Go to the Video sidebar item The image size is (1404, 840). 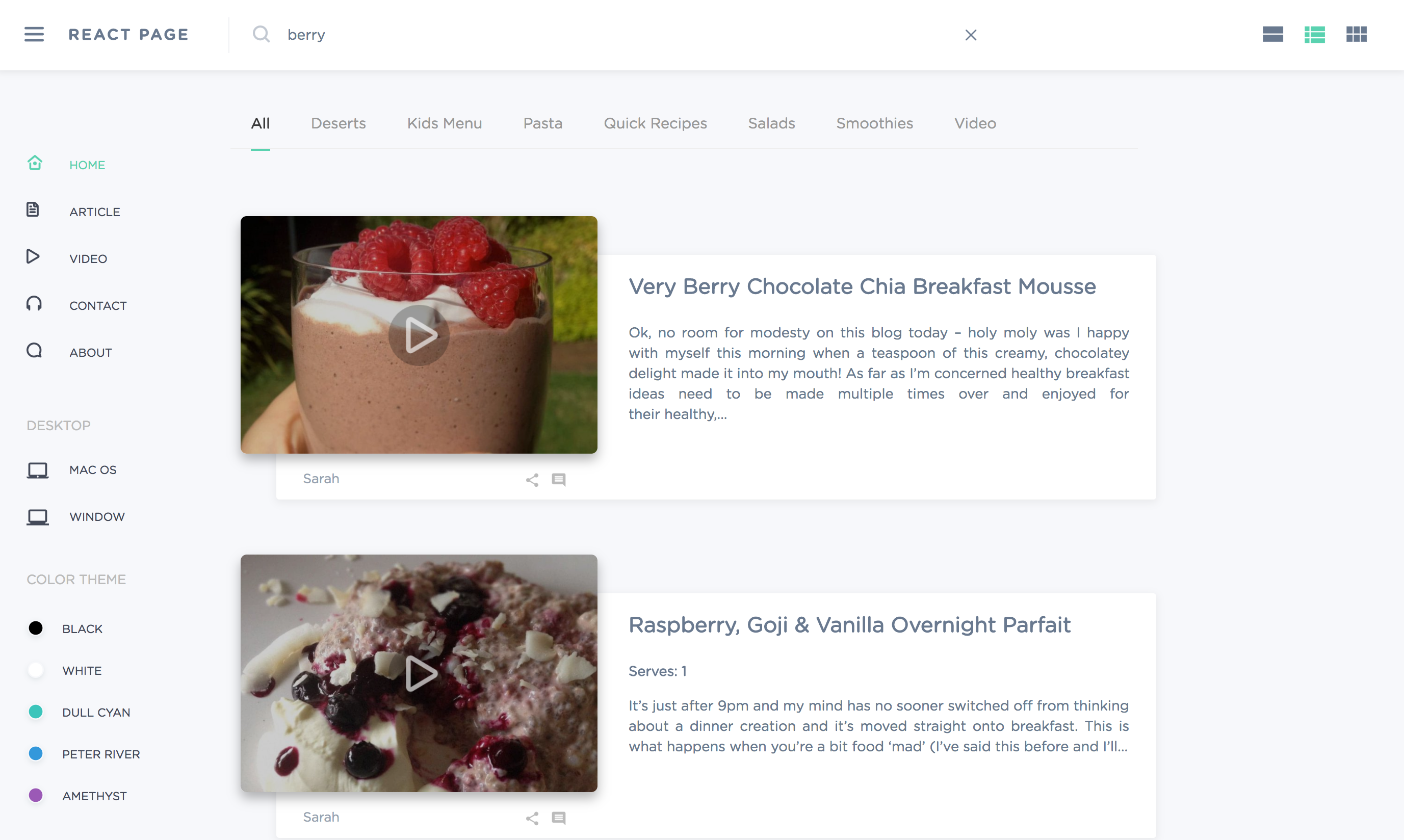pyautogui.click(x=88, y=259)
